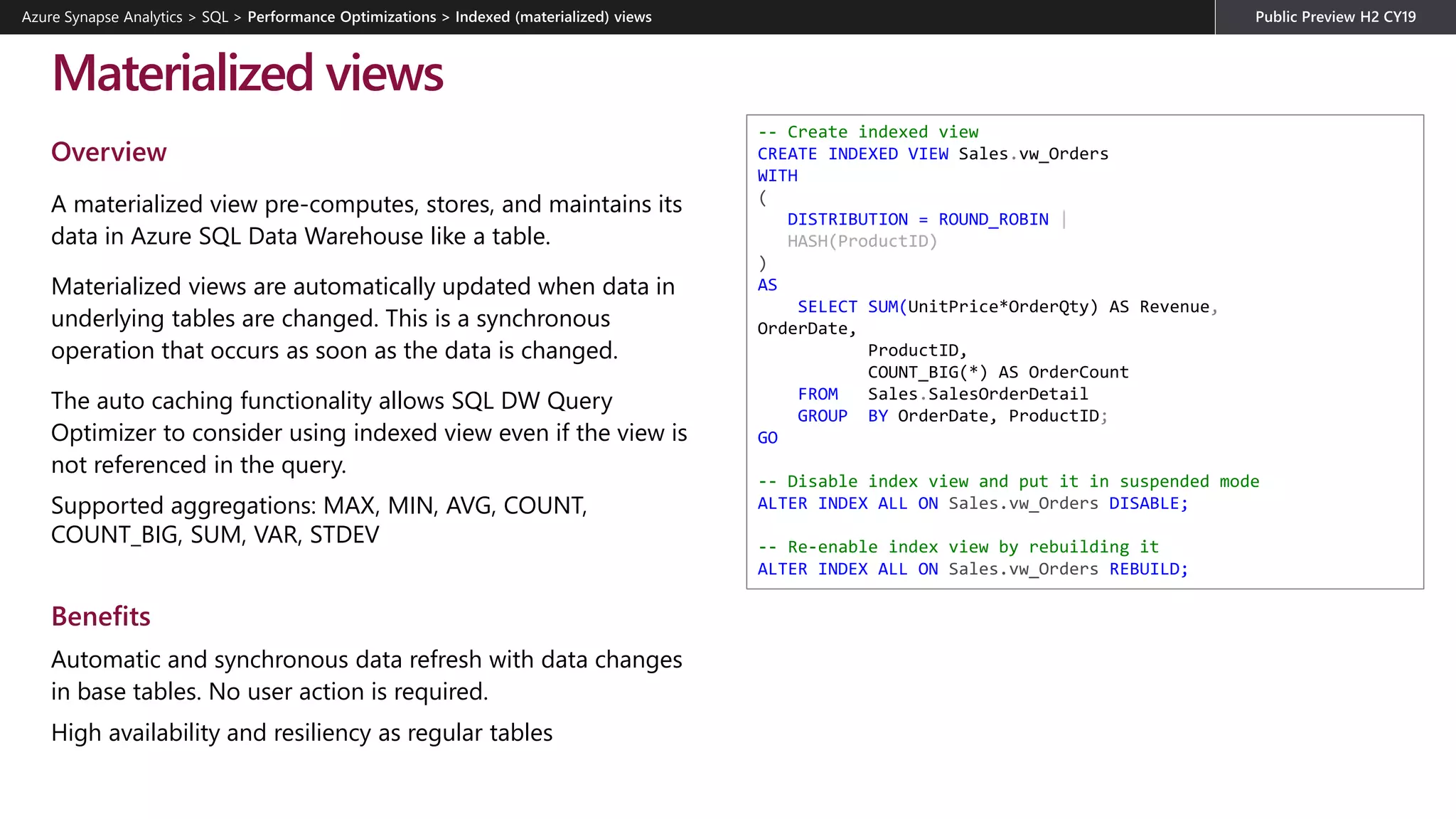Click 'DISTRIBUTION = ROUND_ROBIN' in the code
Viewport: 1456px width, 819px height.
918,220
